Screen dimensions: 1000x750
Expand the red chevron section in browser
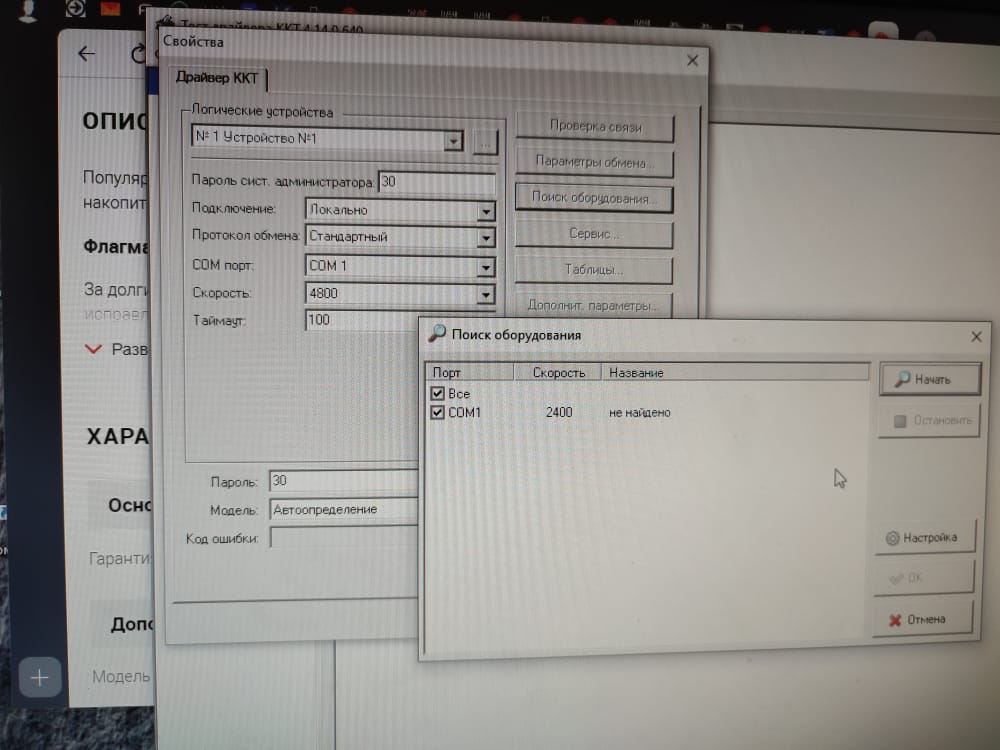[94, 349]
